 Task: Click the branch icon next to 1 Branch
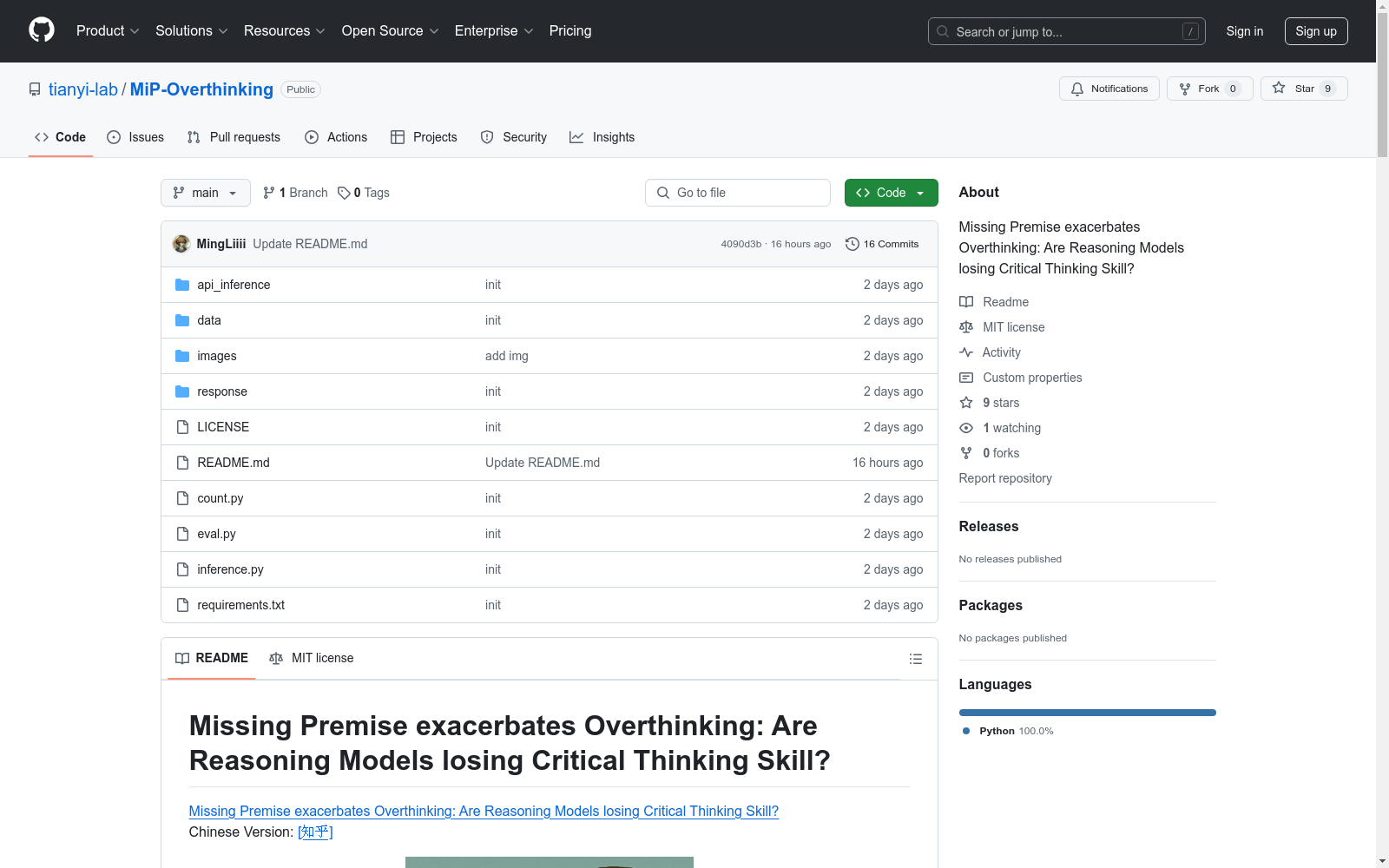269,193
